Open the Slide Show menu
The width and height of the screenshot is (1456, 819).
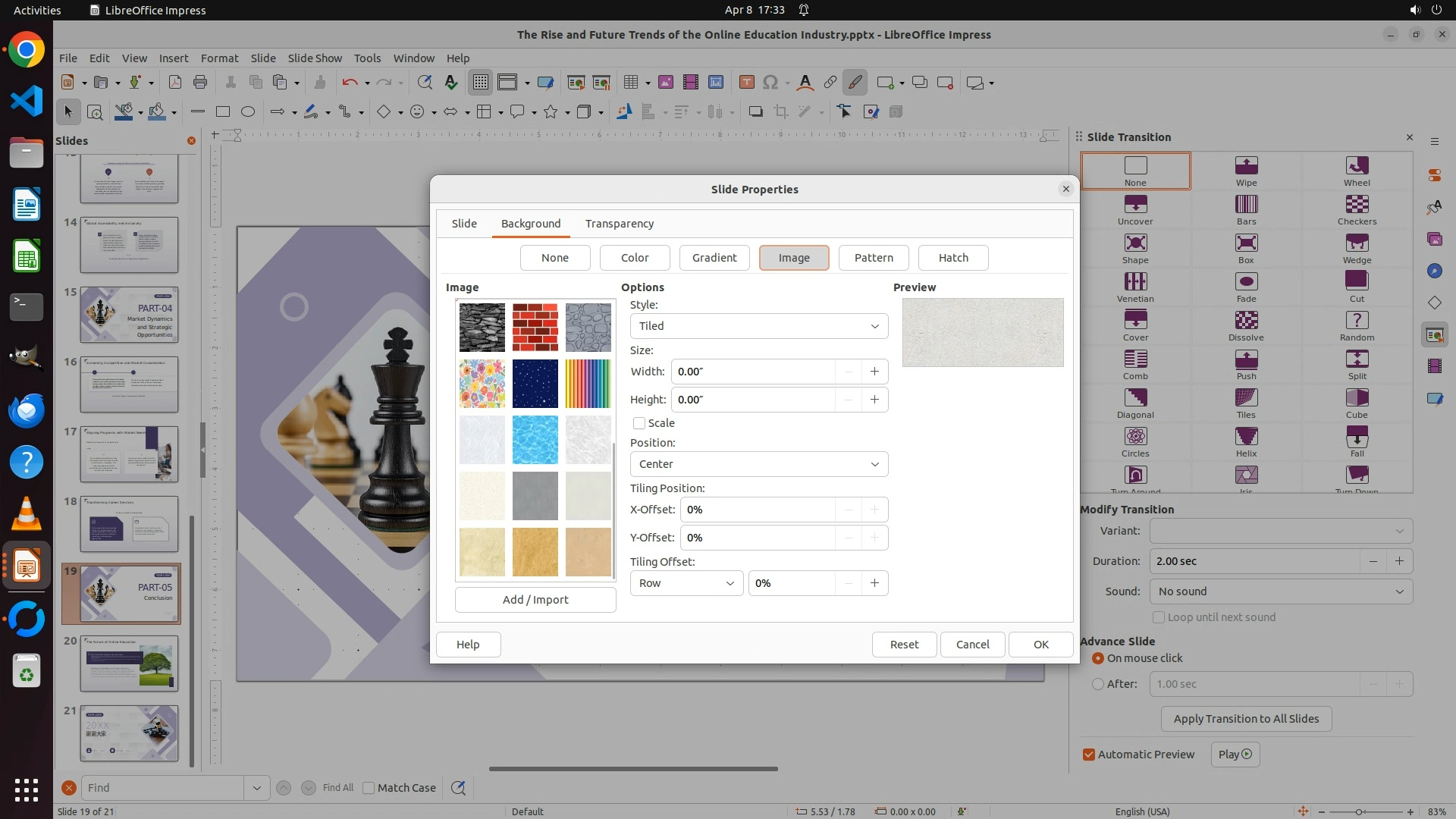(315, 58)
